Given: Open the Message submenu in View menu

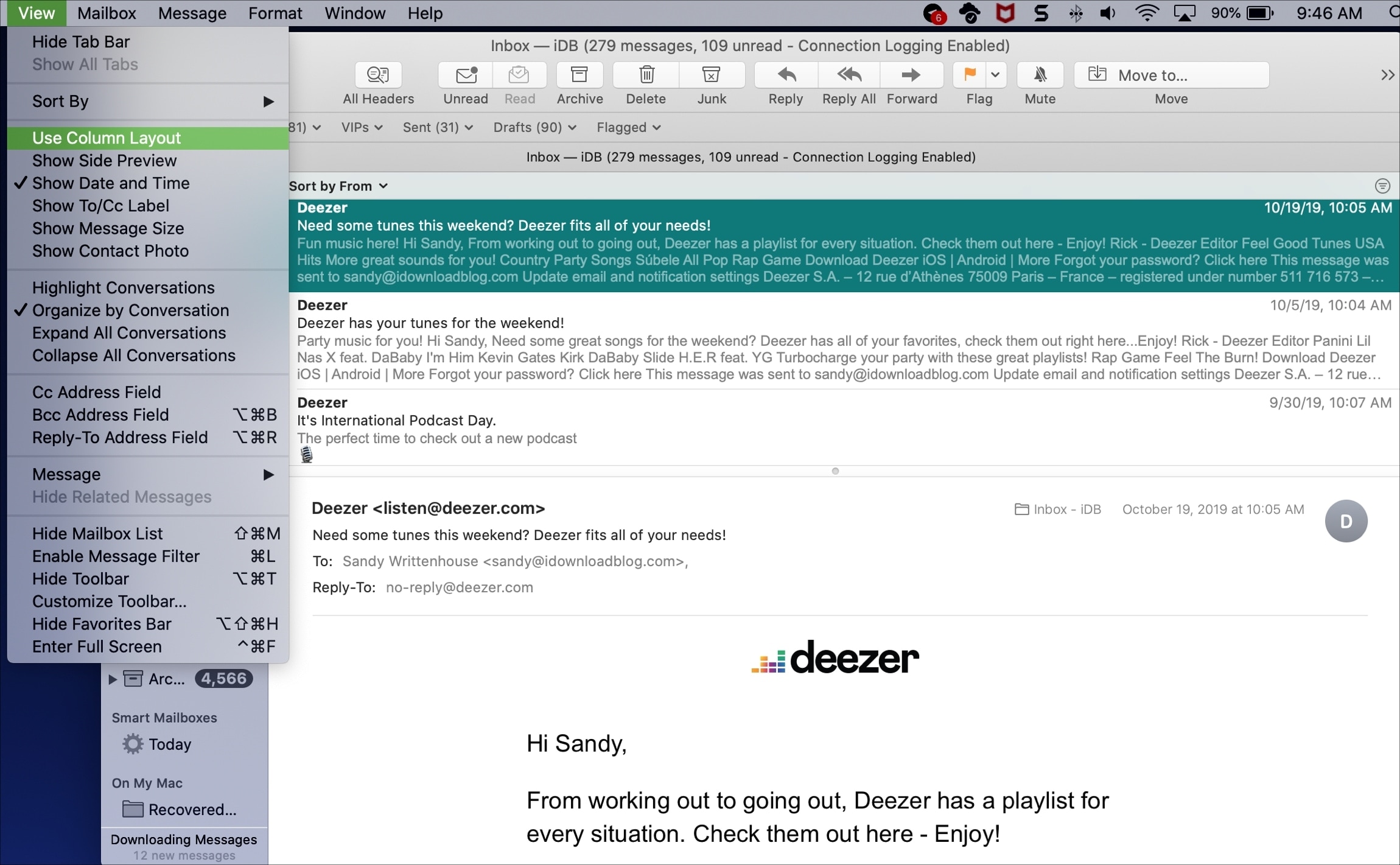Looking at the screenshot, I should pos(148,474).
